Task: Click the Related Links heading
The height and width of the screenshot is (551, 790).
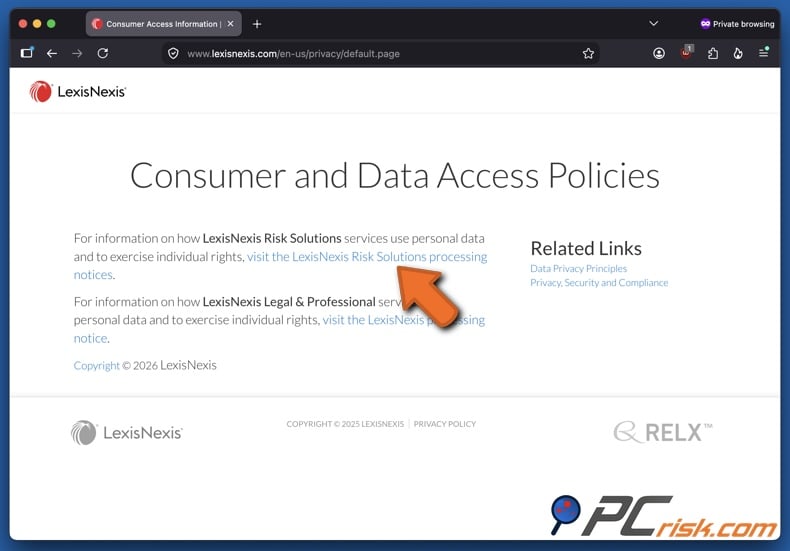Action: tap(586, 248)
